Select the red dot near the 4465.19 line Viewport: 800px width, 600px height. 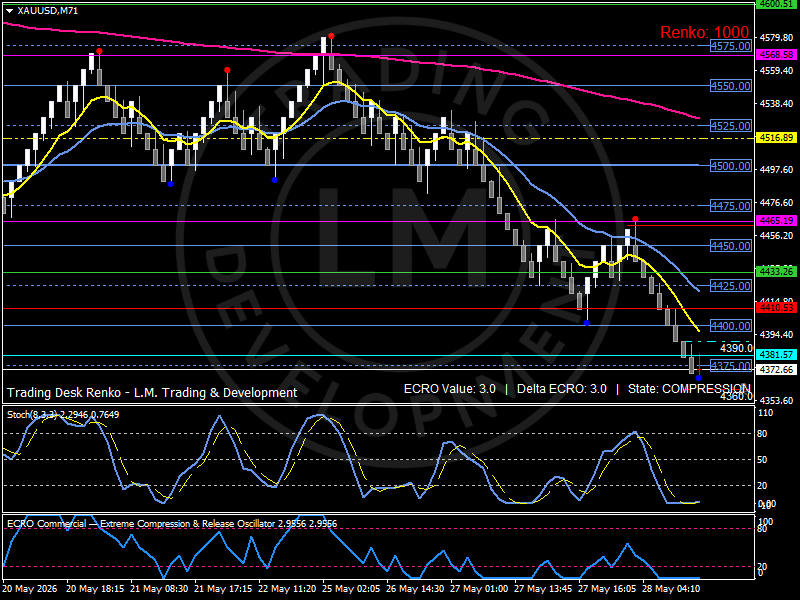click(x=635, y=219)
